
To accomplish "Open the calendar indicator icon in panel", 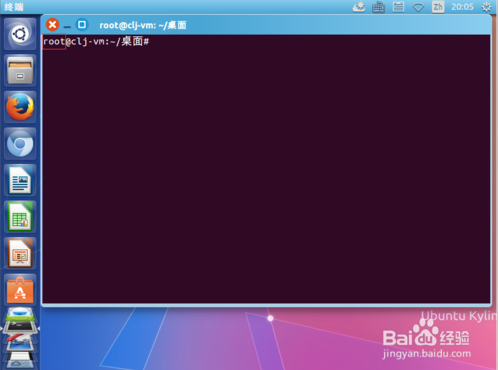I will (x=398, y=7).
